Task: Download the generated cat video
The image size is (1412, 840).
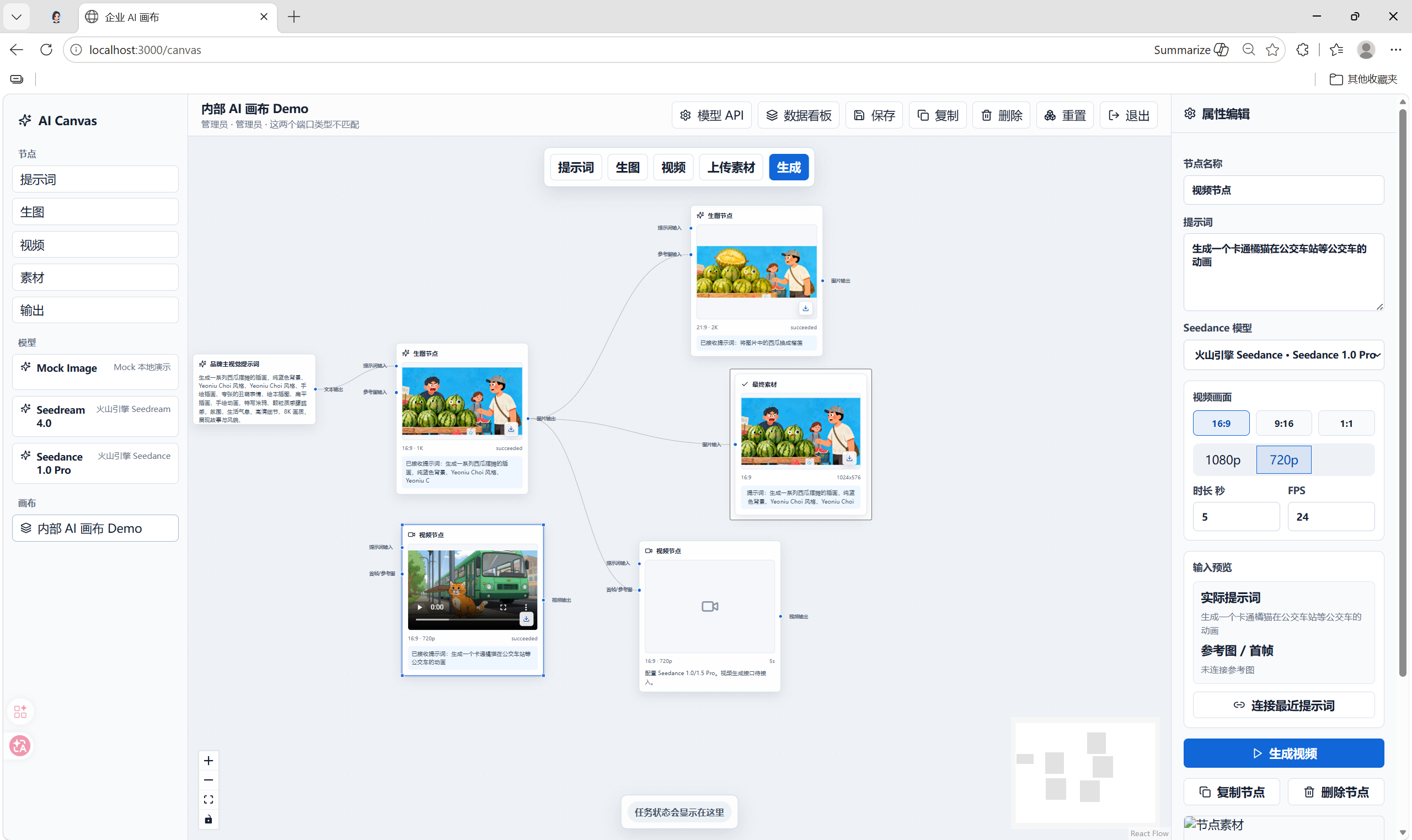Action: (526, 619)
